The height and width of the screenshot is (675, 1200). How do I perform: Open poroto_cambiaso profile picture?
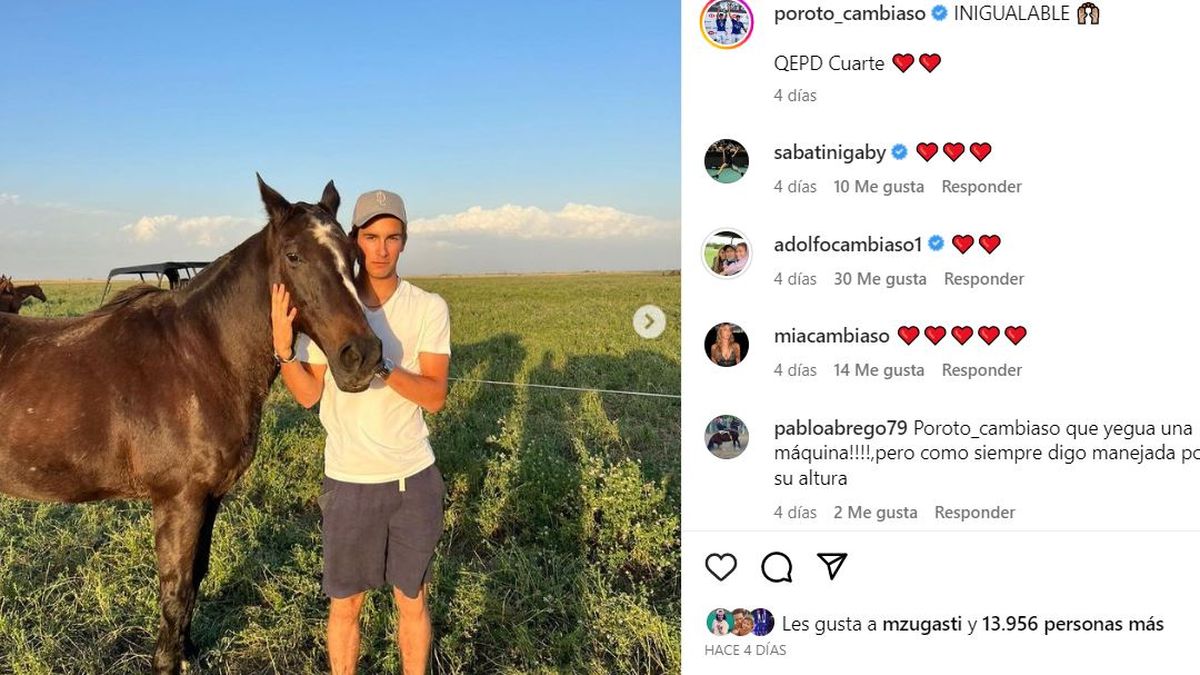point(726,22)
